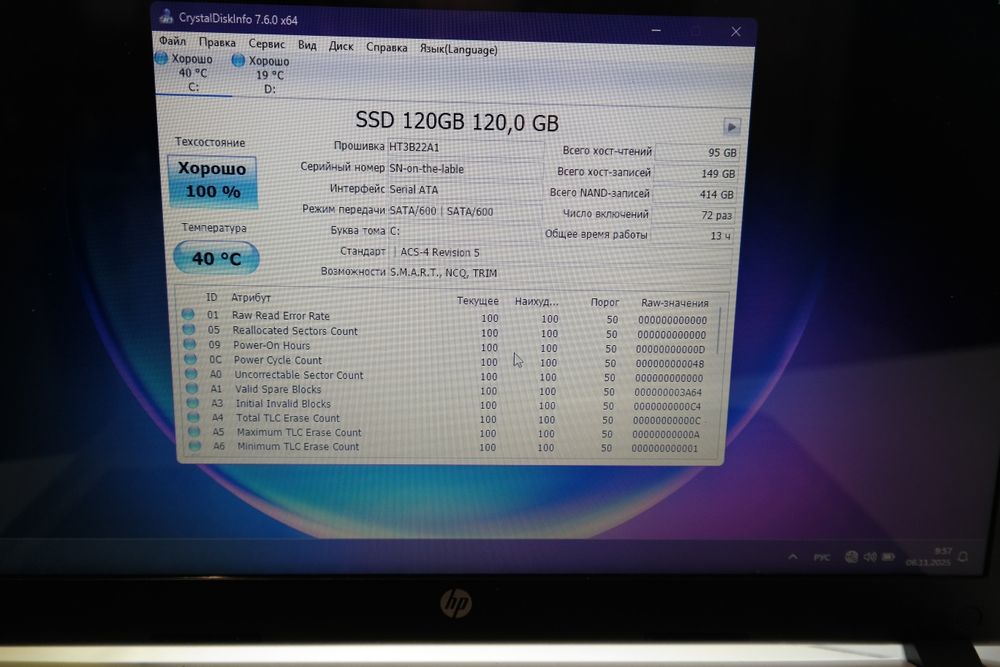This screenshot has height=667, width=1000.
Task: Click the status icon of Power Cycle Count
Action: pos(190,358)
